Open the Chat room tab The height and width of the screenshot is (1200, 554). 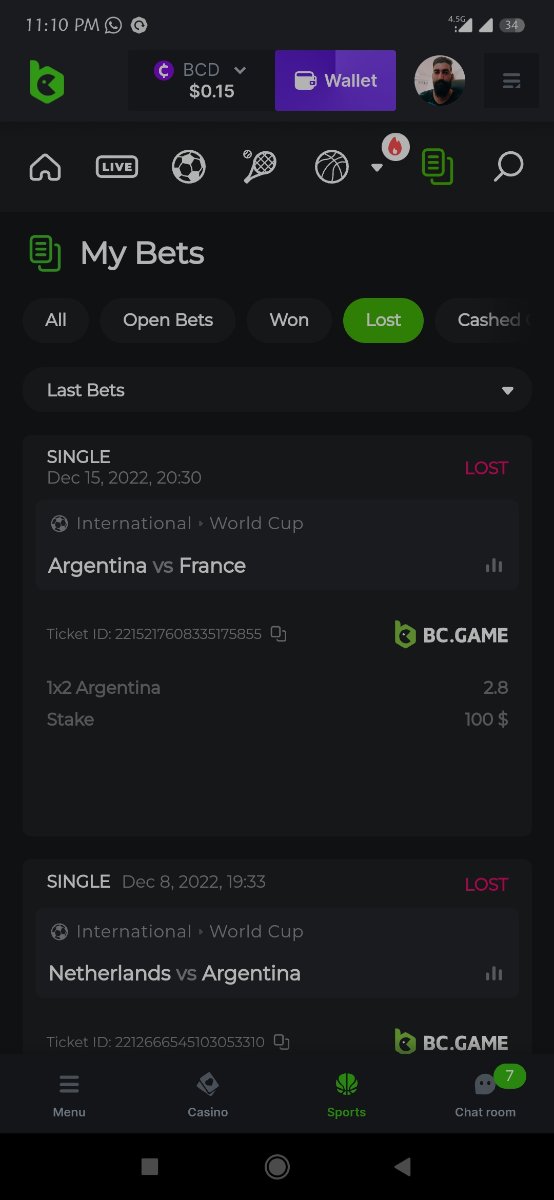pyautogui.click(x=485, y=1094)
